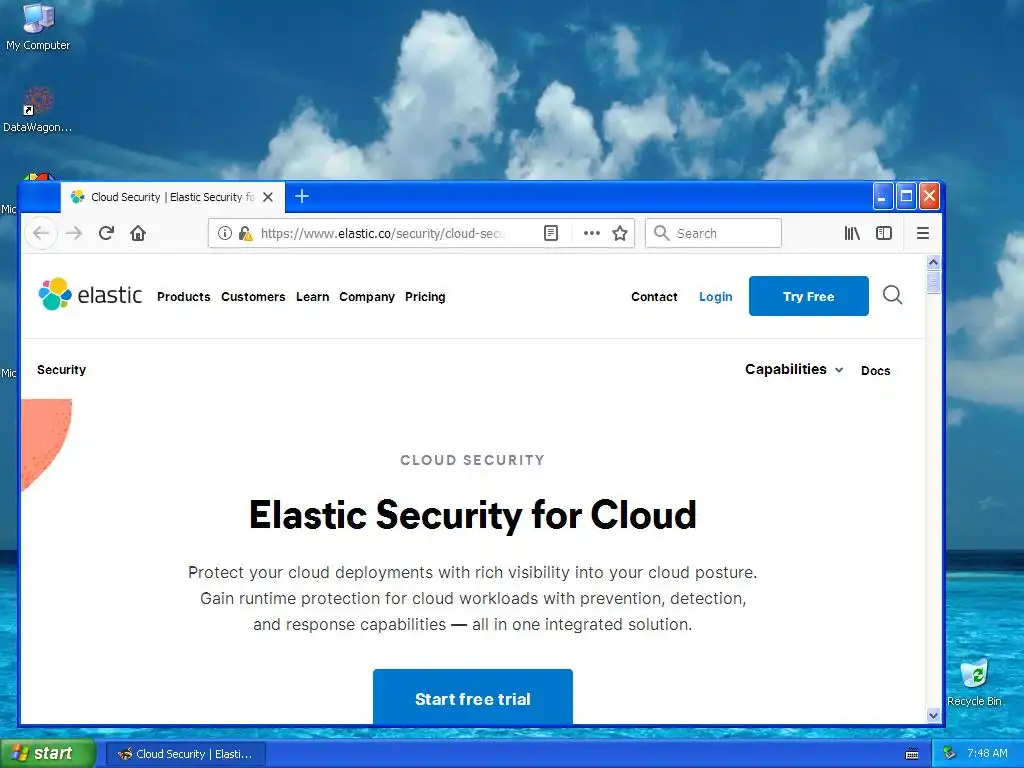Click the Security breadcrumb link

(x=61, y=370)
